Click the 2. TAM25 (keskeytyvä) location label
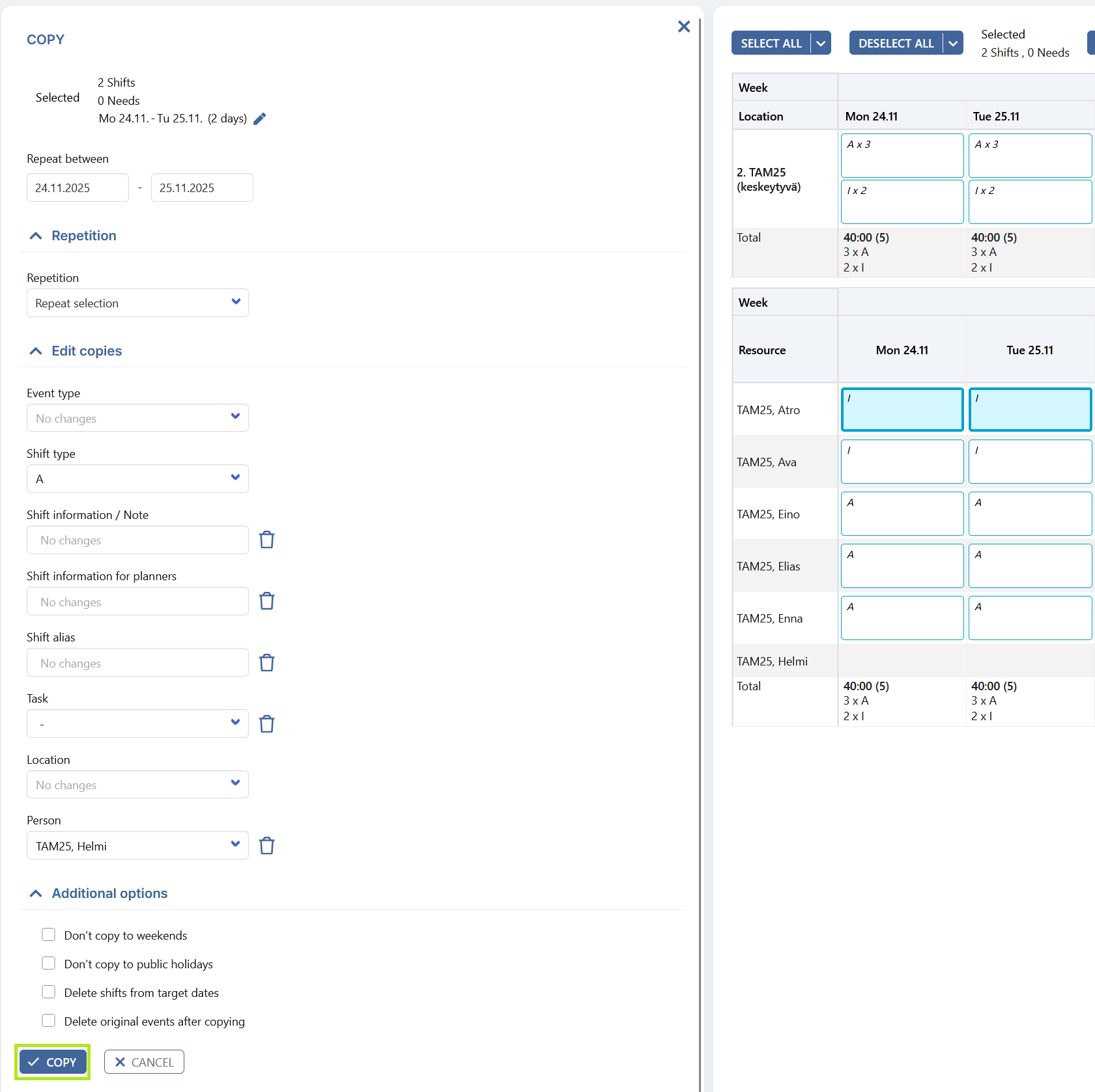 click(x=769, y=180)
